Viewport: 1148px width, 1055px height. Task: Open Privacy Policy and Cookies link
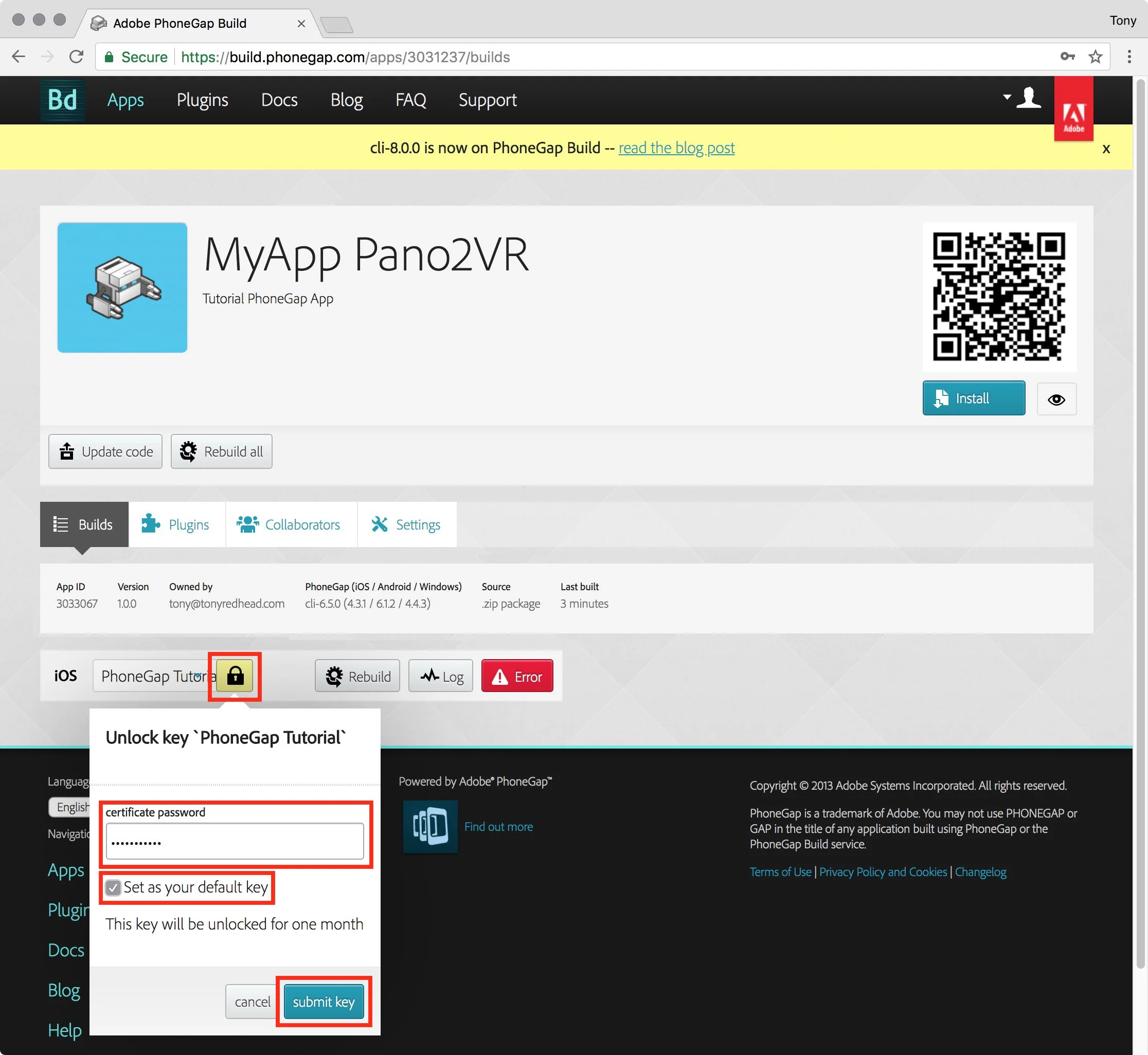tap(883, 872)
